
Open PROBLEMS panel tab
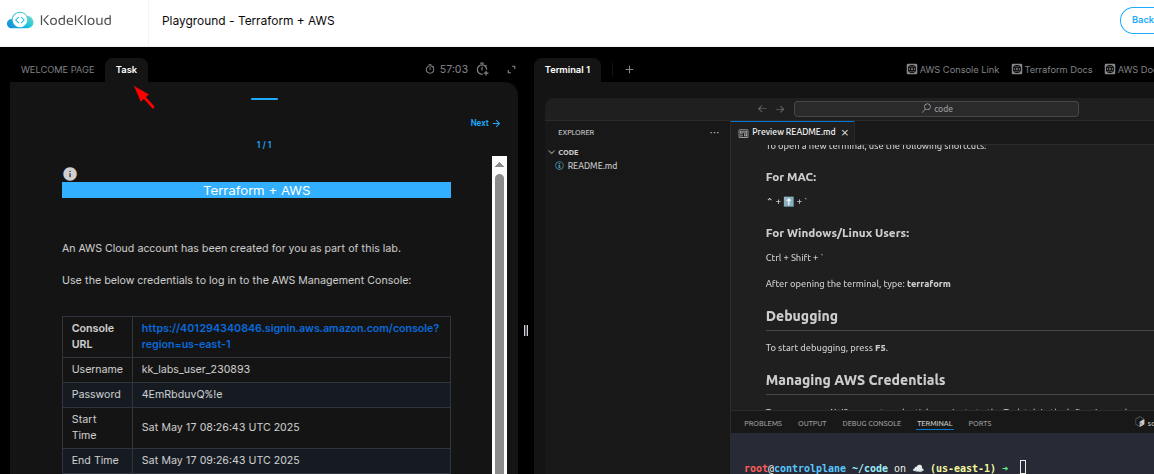coord(763,424)
